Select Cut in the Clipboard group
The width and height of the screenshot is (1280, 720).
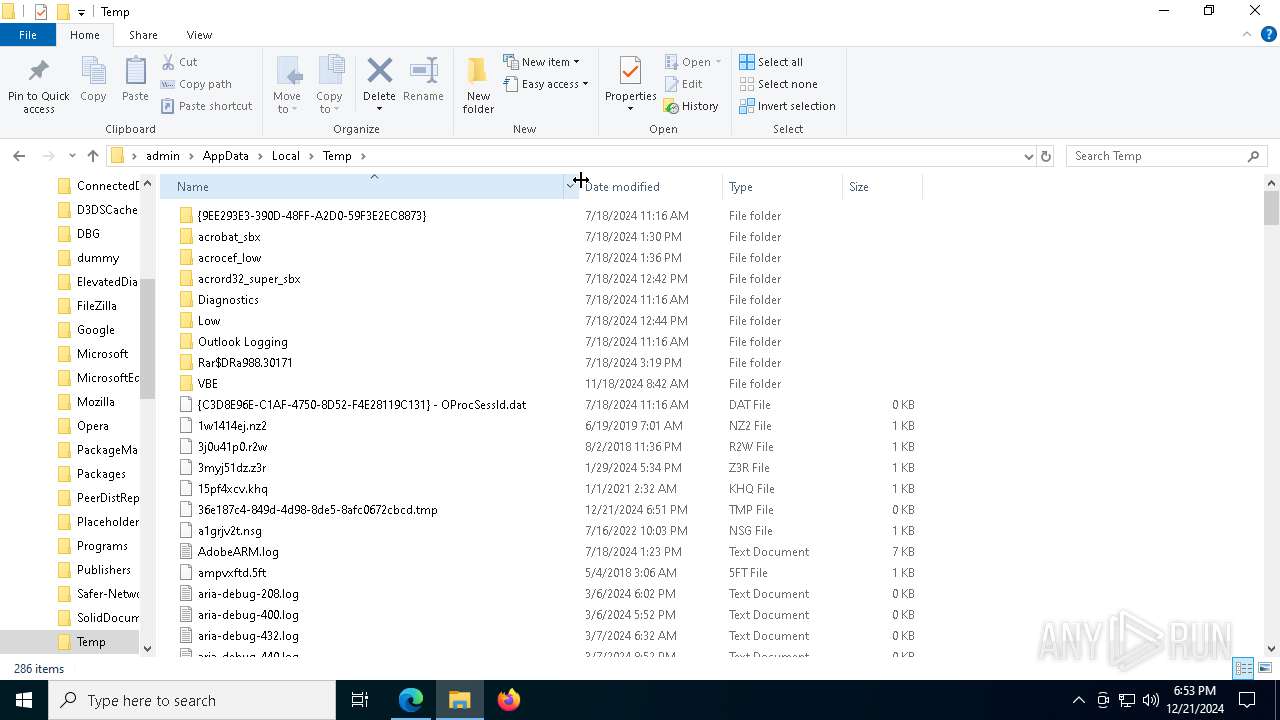(x=180, y=62)
